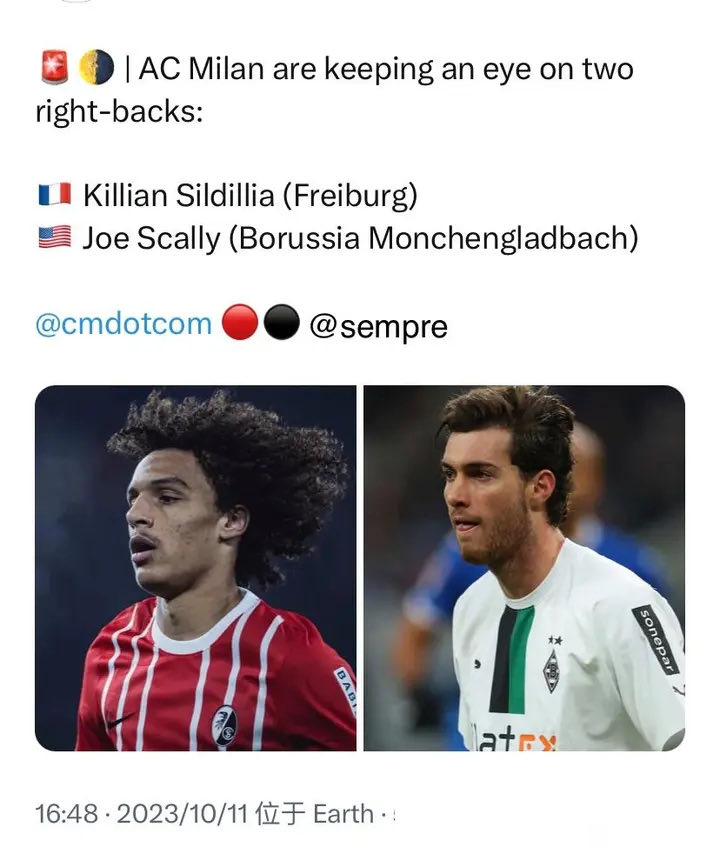Image resolution: width=720 pixels, height=854 pixels.
Task: Select the Joe Scally (Borussia Monchengladbach) line
Action: (360, 238)
